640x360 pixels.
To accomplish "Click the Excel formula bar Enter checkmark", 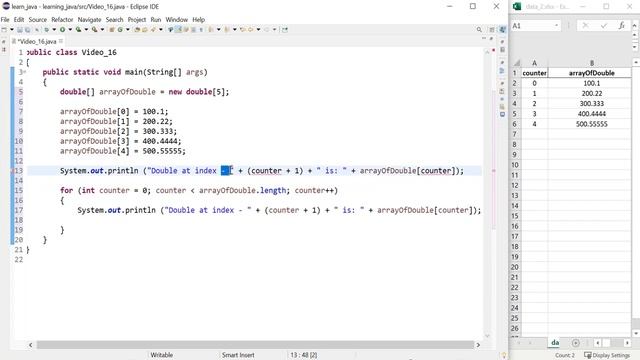I will (x=604, y=25).
